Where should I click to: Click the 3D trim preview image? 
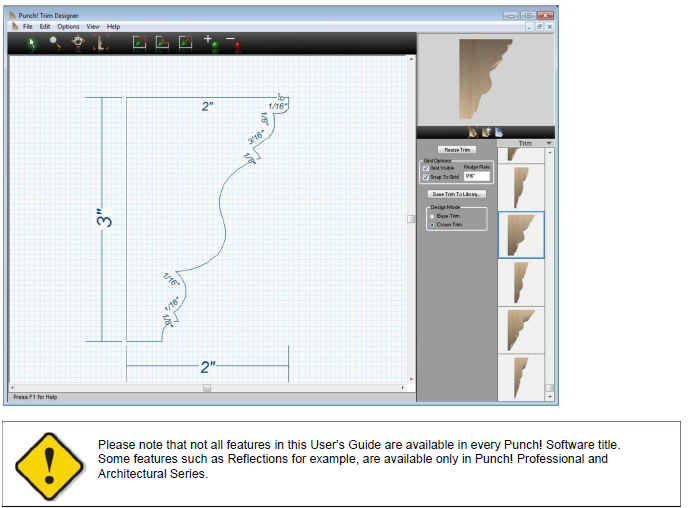point(486,79)
